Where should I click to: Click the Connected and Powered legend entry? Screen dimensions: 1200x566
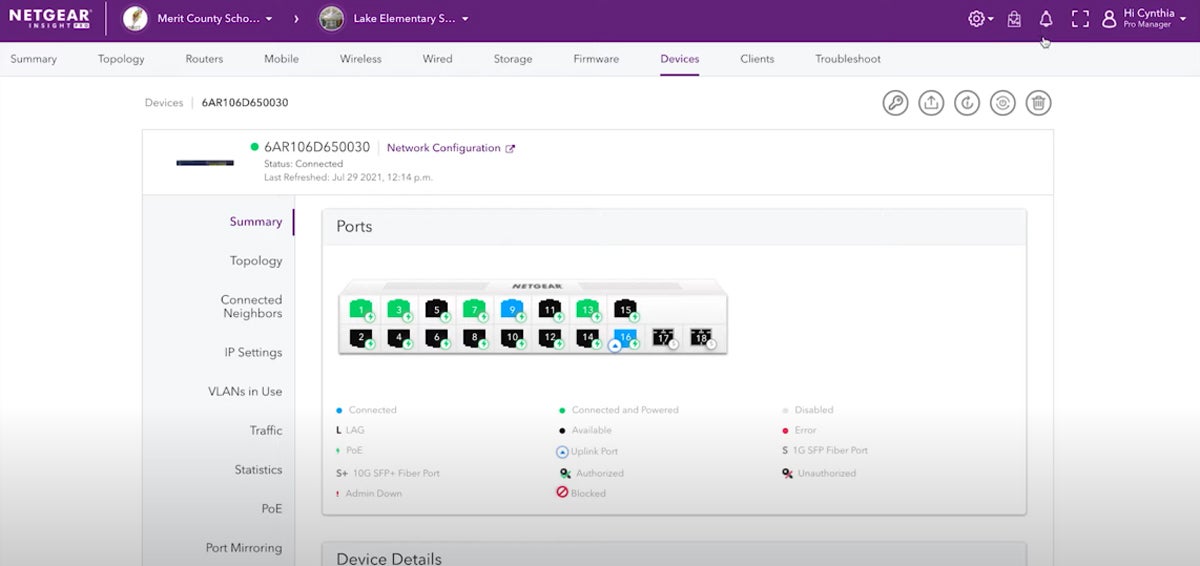(x=618, y=410)
